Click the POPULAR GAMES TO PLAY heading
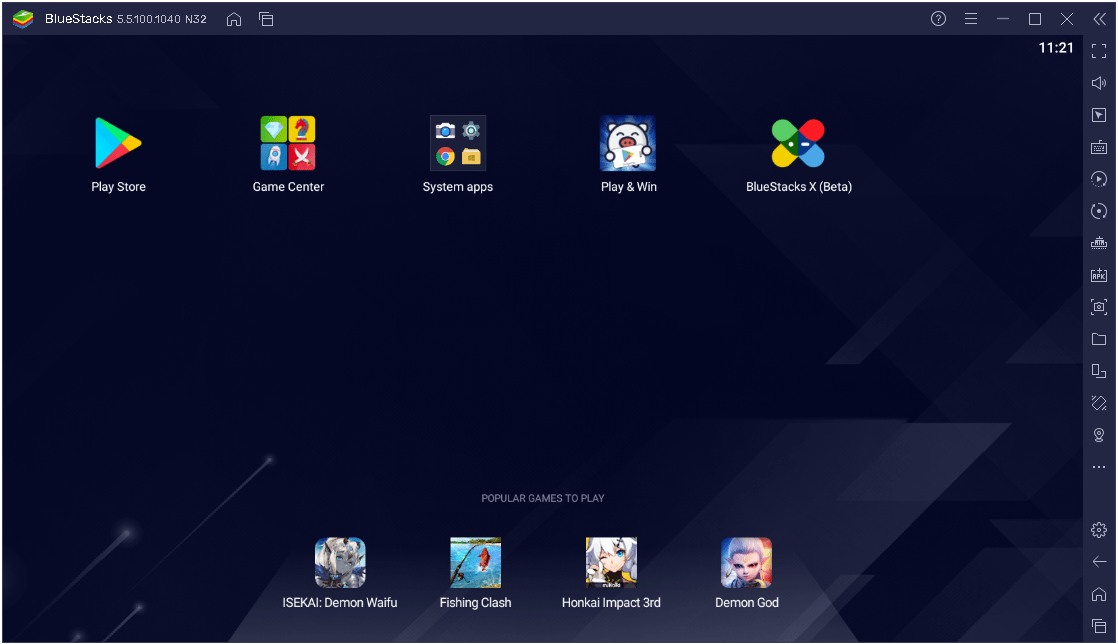 point(543,499)
